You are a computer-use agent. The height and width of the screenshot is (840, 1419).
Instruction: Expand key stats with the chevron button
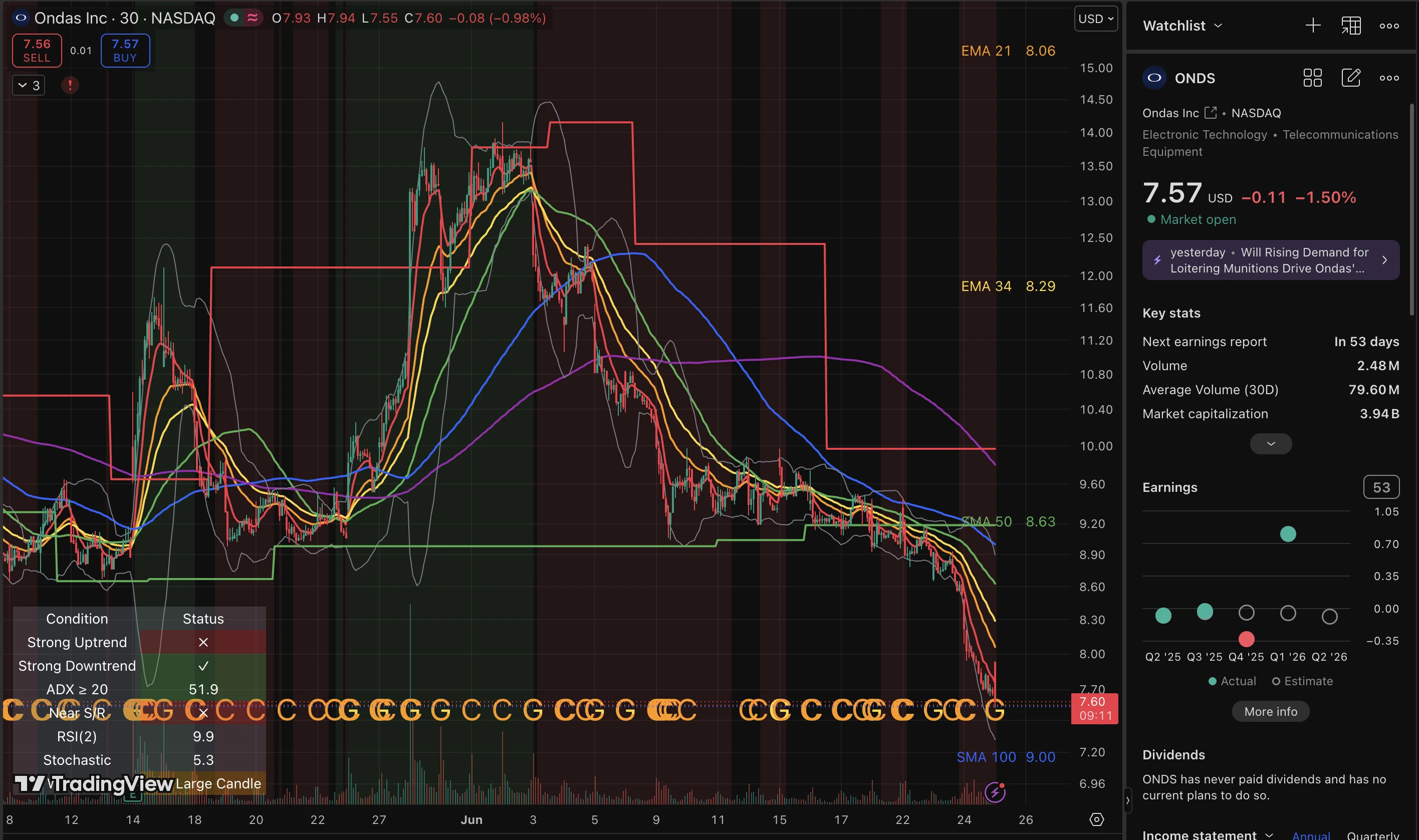click(1271, 444)
